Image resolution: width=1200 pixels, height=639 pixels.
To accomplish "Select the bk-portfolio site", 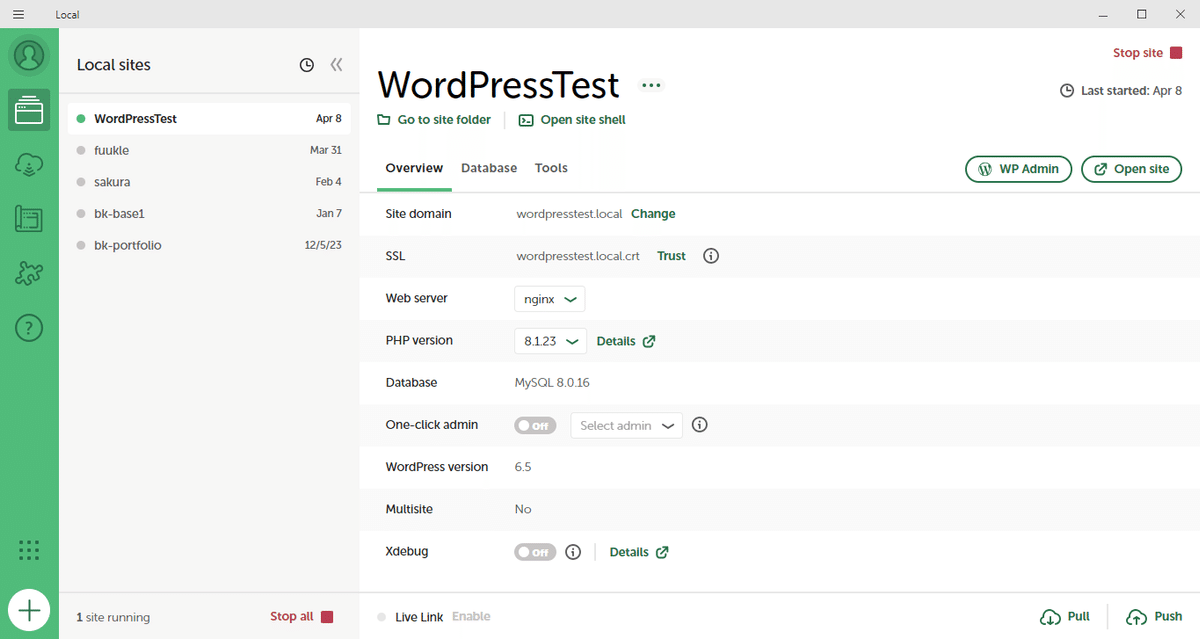I will 209,245.
